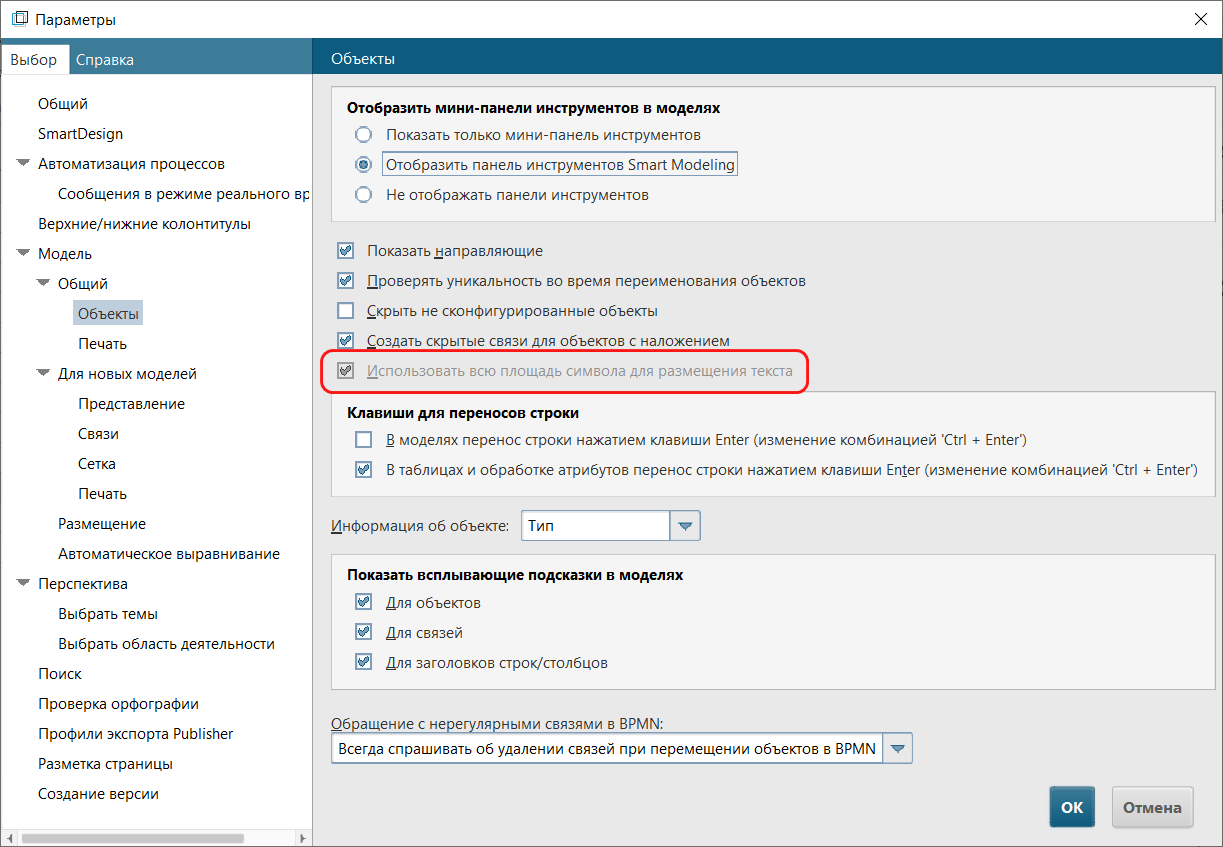Toggle 'Показать направляющие' checkbox
Image resolution: width=1223 pixels, height=847 pixels.
click(346, 251)
